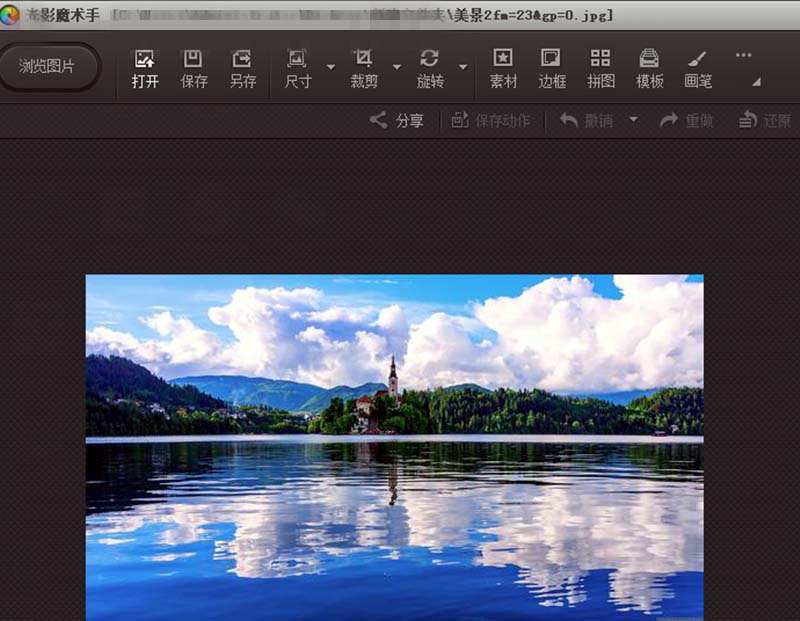Image resolution: width=800 pixels, height=621 pixels.
Task: Expand the dropdown arrow beside 旋转
Action: point(463,67)
